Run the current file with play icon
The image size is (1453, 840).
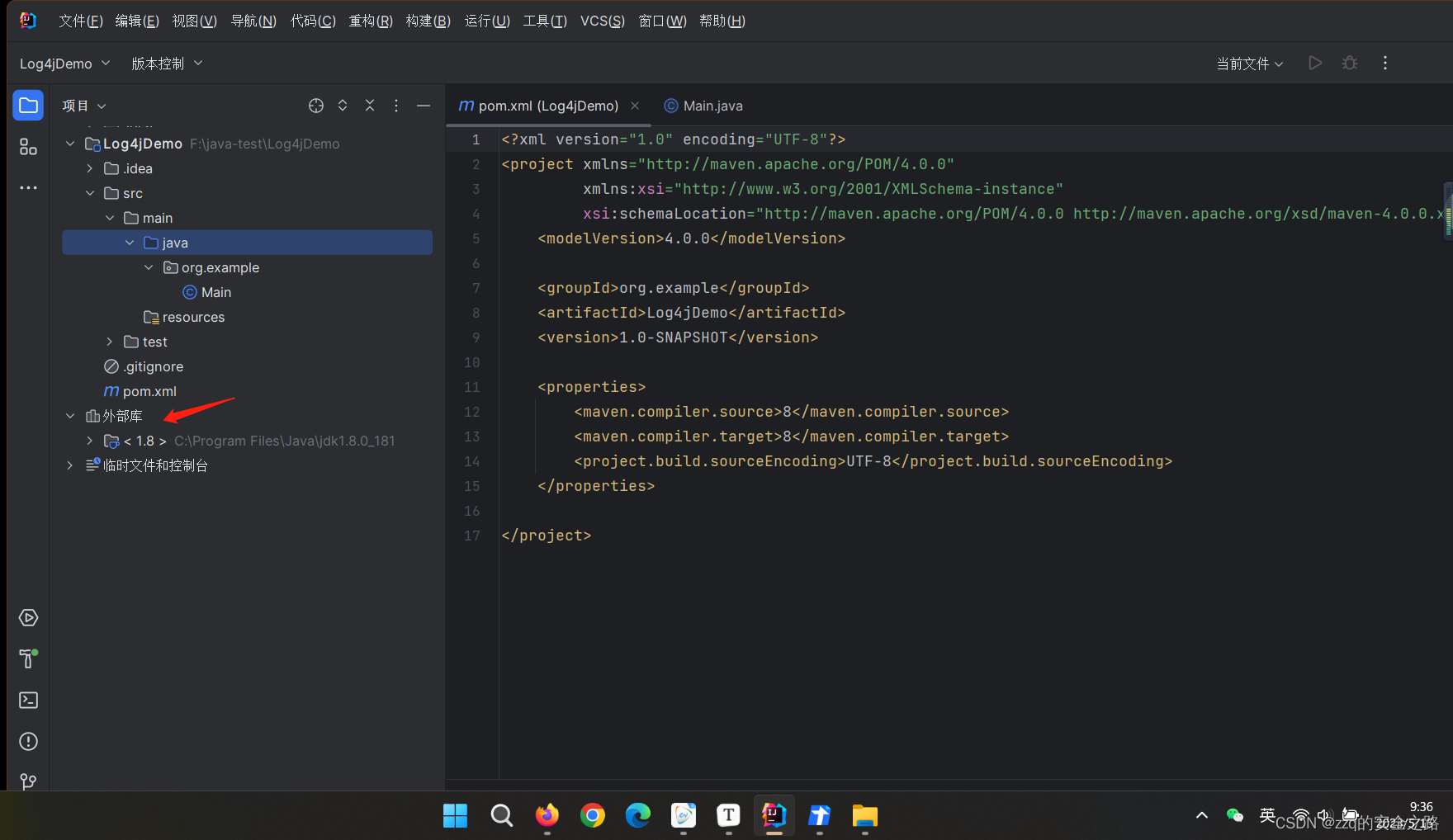[1315, 63]
